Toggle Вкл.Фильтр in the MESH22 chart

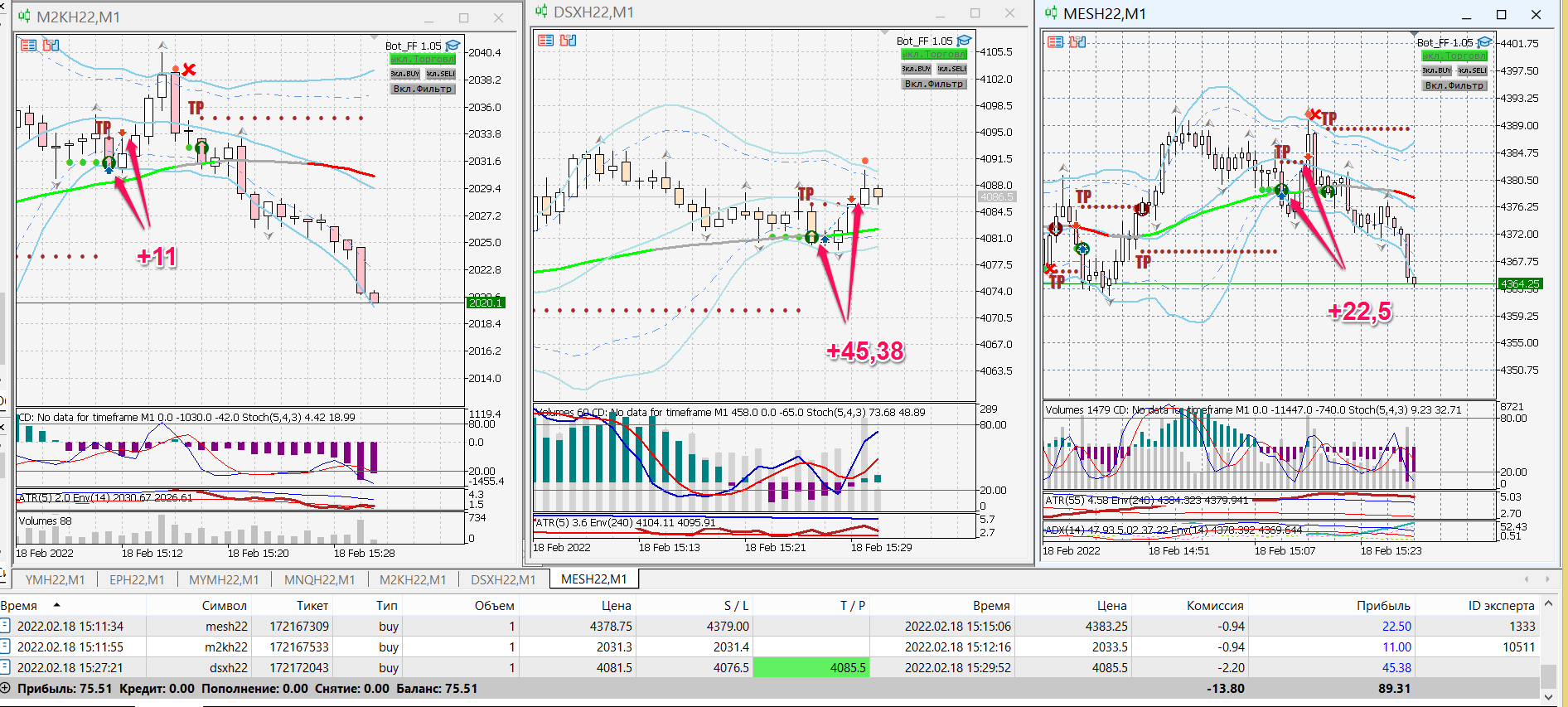[x=1454, y=85]
